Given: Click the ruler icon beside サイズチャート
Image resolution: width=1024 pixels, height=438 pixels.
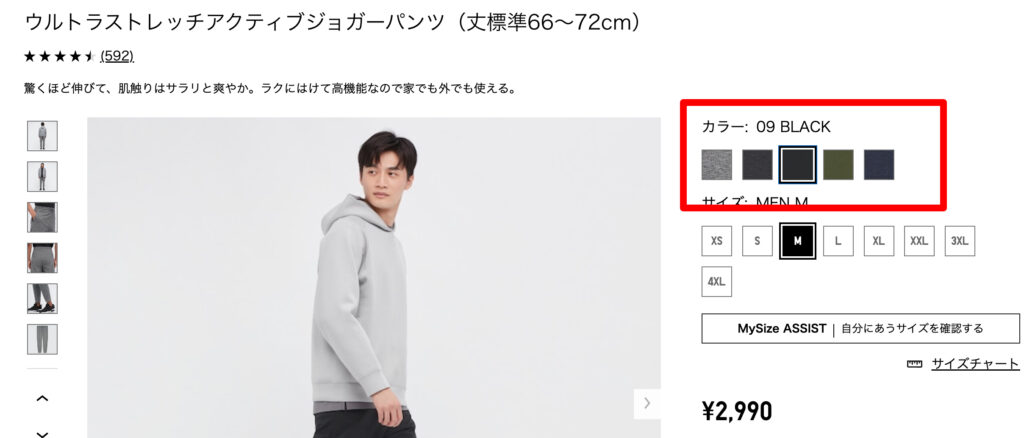Looking at the screenshot, I should pyautogui.click(x=914, y=364).
